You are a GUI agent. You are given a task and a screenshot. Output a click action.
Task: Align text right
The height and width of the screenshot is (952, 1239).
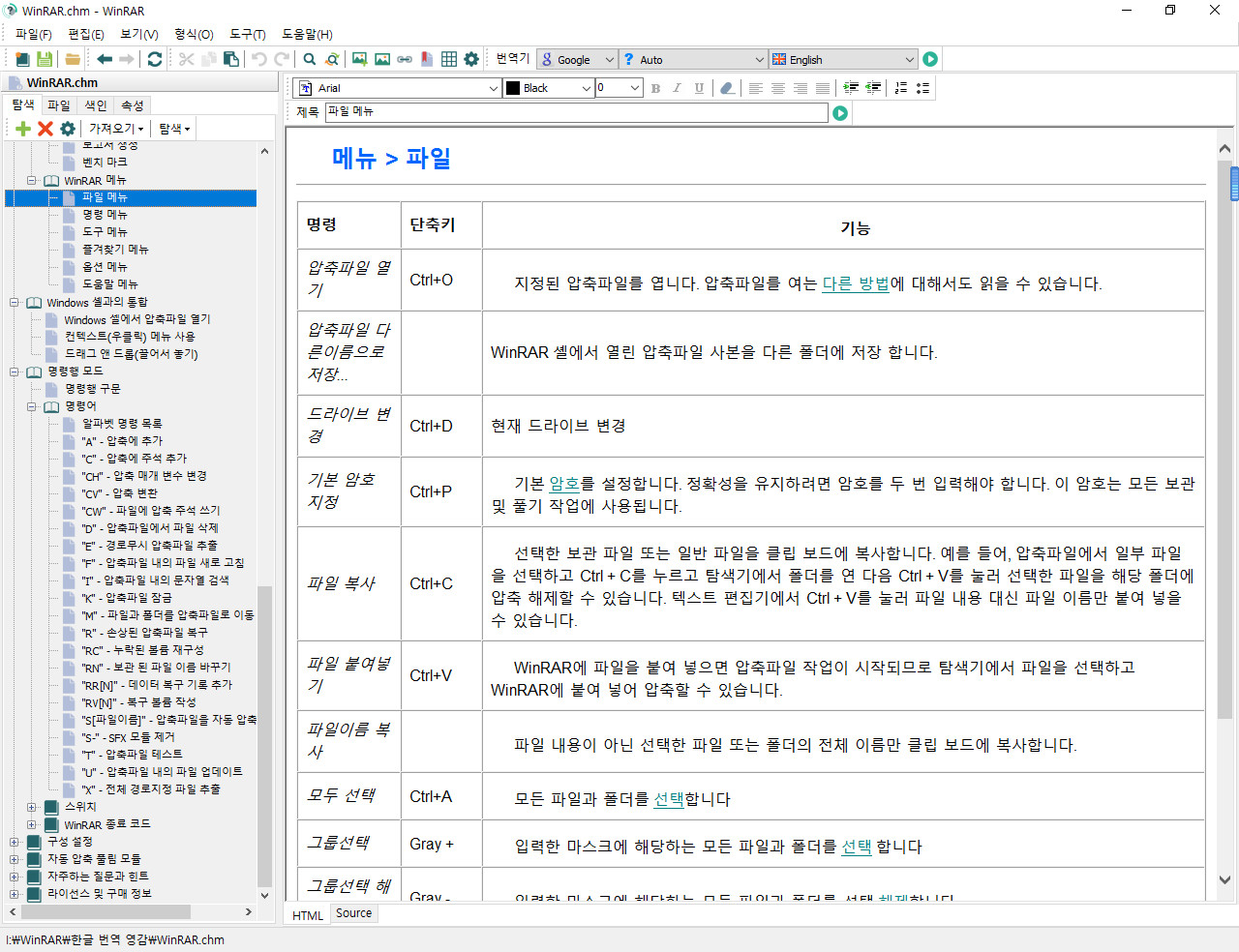(x=801, y=88)
